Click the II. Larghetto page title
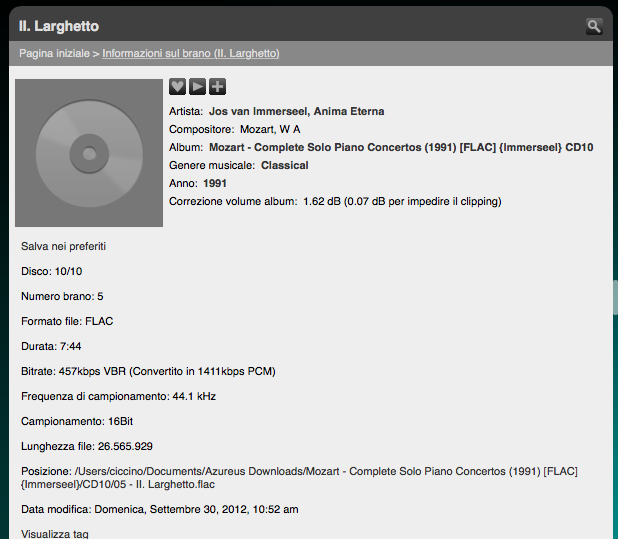The width and height of the screenshot is (618, 539). point(59,26)
